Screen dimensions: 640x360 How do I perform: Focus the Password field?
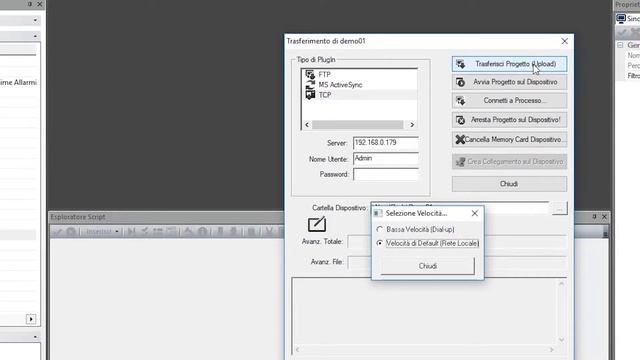[386, 174]
